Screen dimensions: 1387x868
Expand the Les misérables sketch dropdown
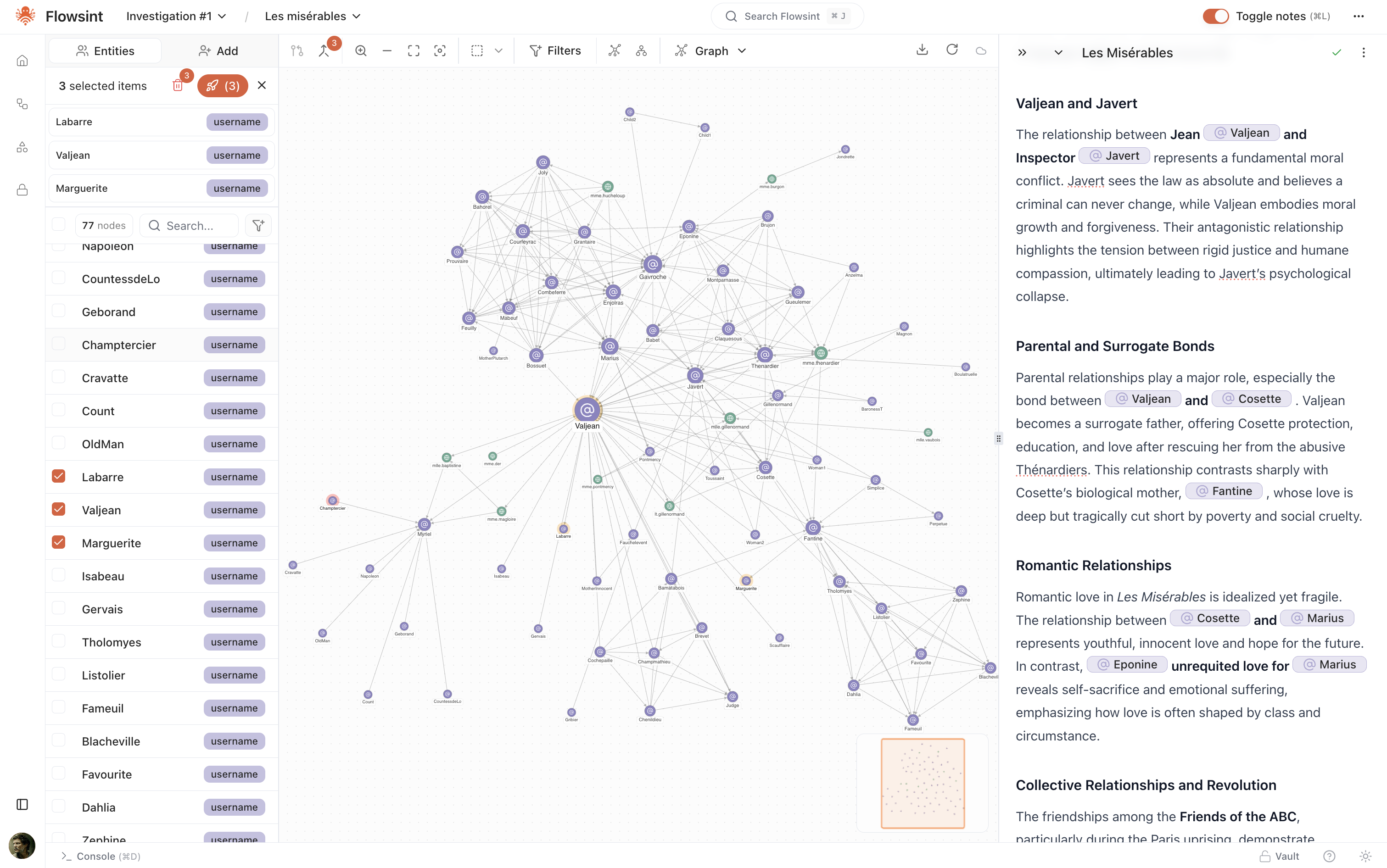313,16
